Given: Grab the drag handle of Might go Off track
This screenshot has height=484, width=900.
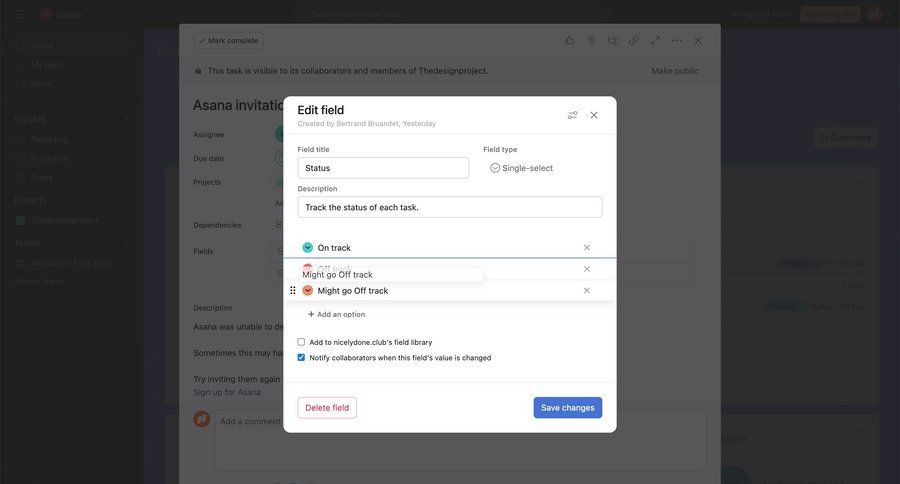Looking at the screenshot, I should pyautogui.click(x=293, y=291).
